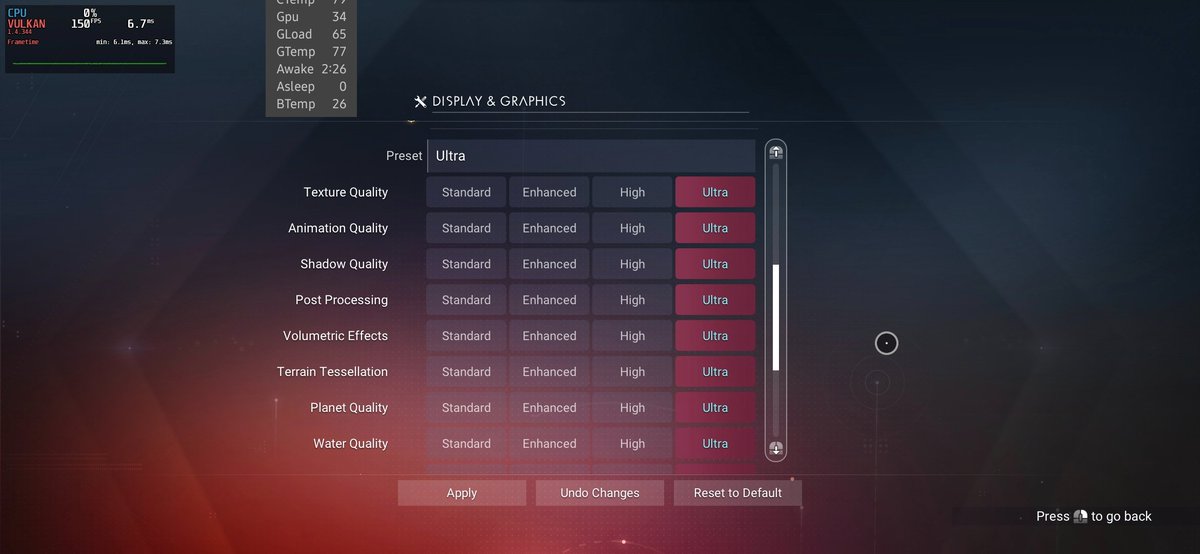This screenshot has height=554, width=1200.
Task: Click the wrench icon beside Display & Graphics
Action: pos(420,101)
